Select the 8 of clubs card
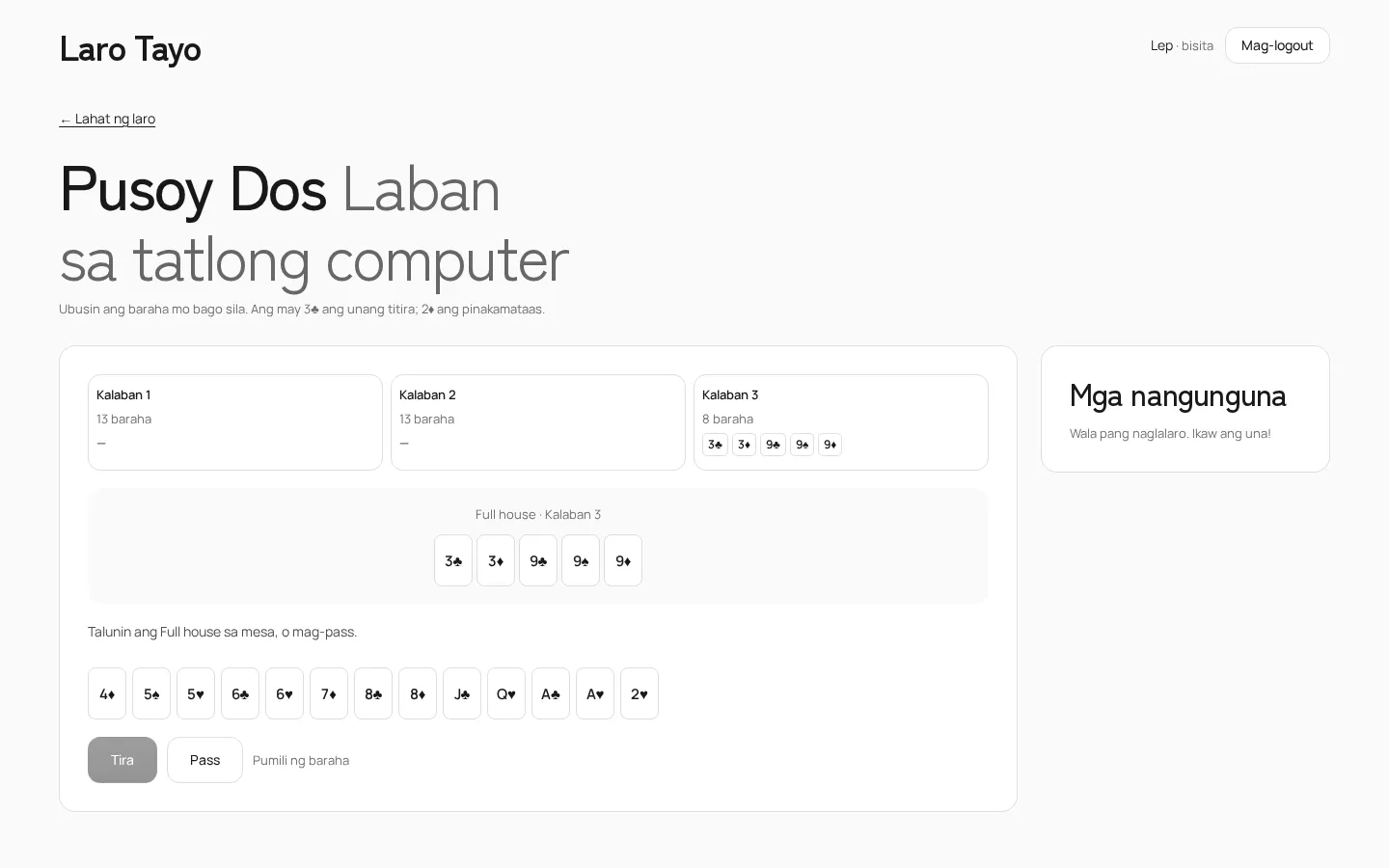The height and width of the screenshot is (868, 1389). tap(373, 693)
